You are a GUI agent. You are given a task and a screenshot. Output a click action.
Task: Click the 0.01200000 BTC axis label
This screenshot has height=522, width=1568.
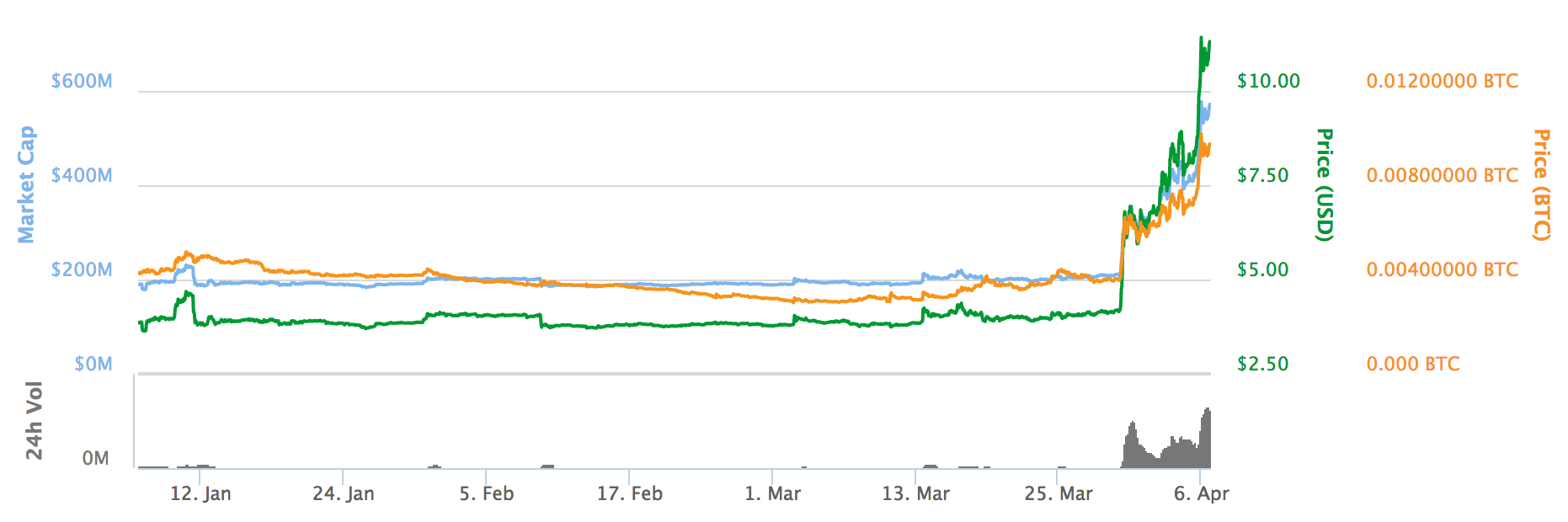click(x=1443, y=82)
